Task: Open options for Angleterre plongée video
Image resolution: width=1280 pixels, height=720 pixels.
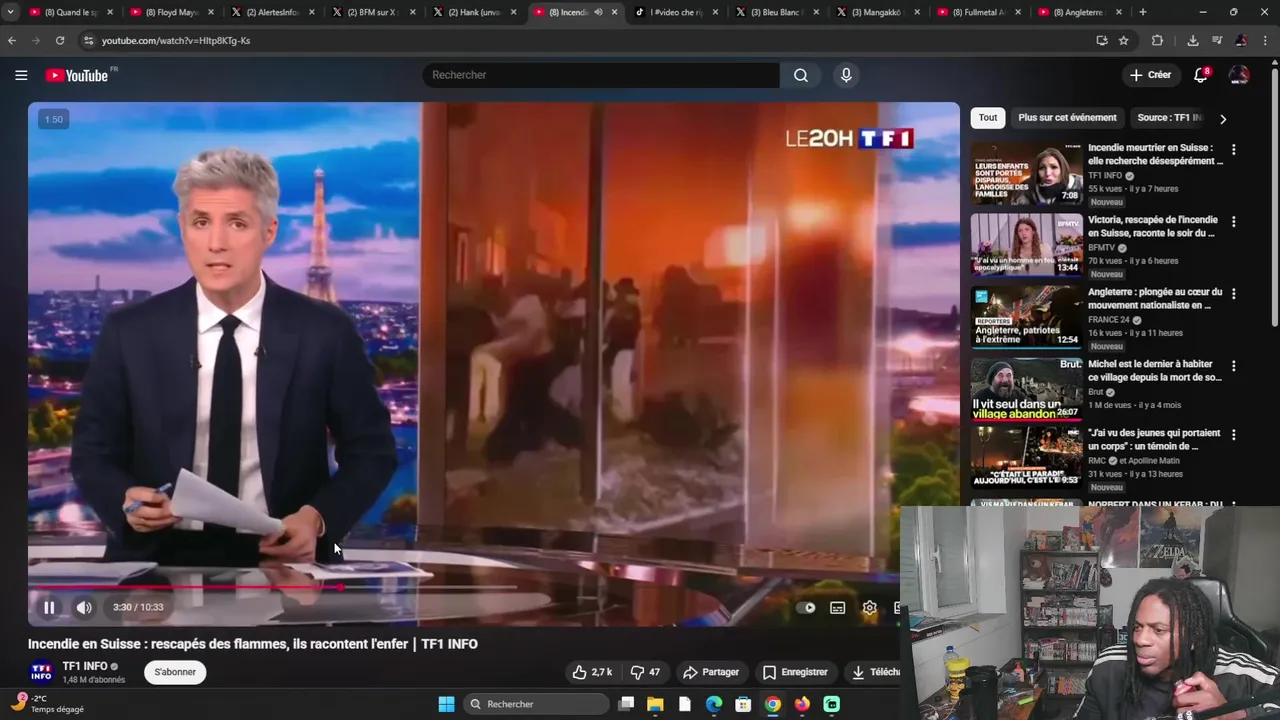Action: coord(1233,294)
